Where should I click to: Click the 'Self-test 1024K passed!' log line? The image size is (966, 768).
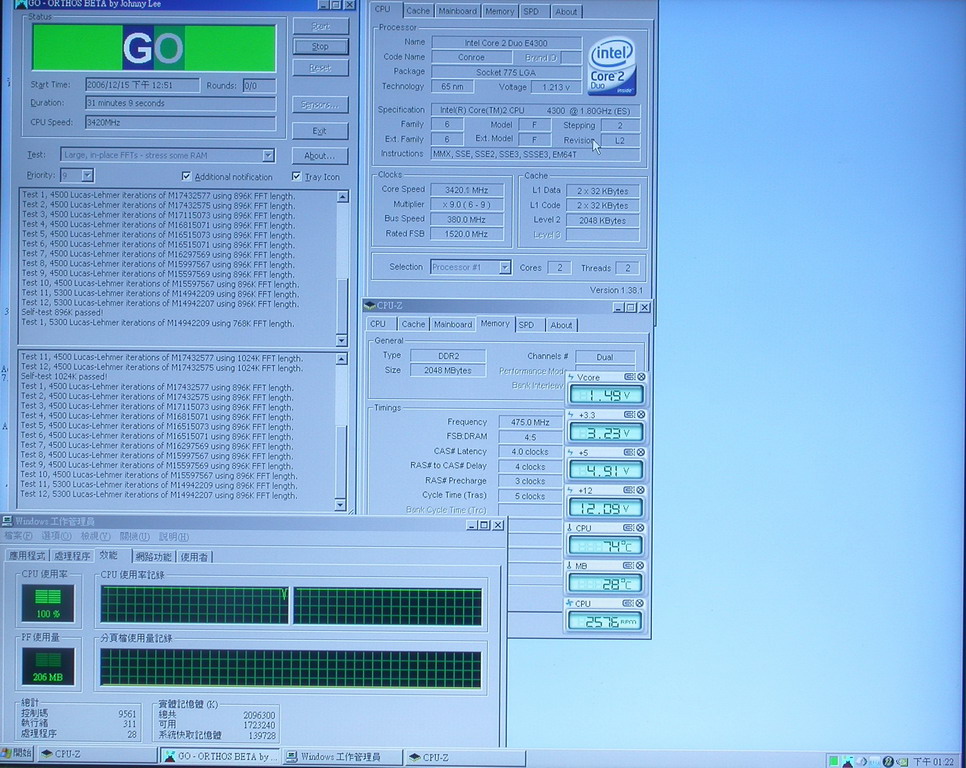[x=64, y=376]
